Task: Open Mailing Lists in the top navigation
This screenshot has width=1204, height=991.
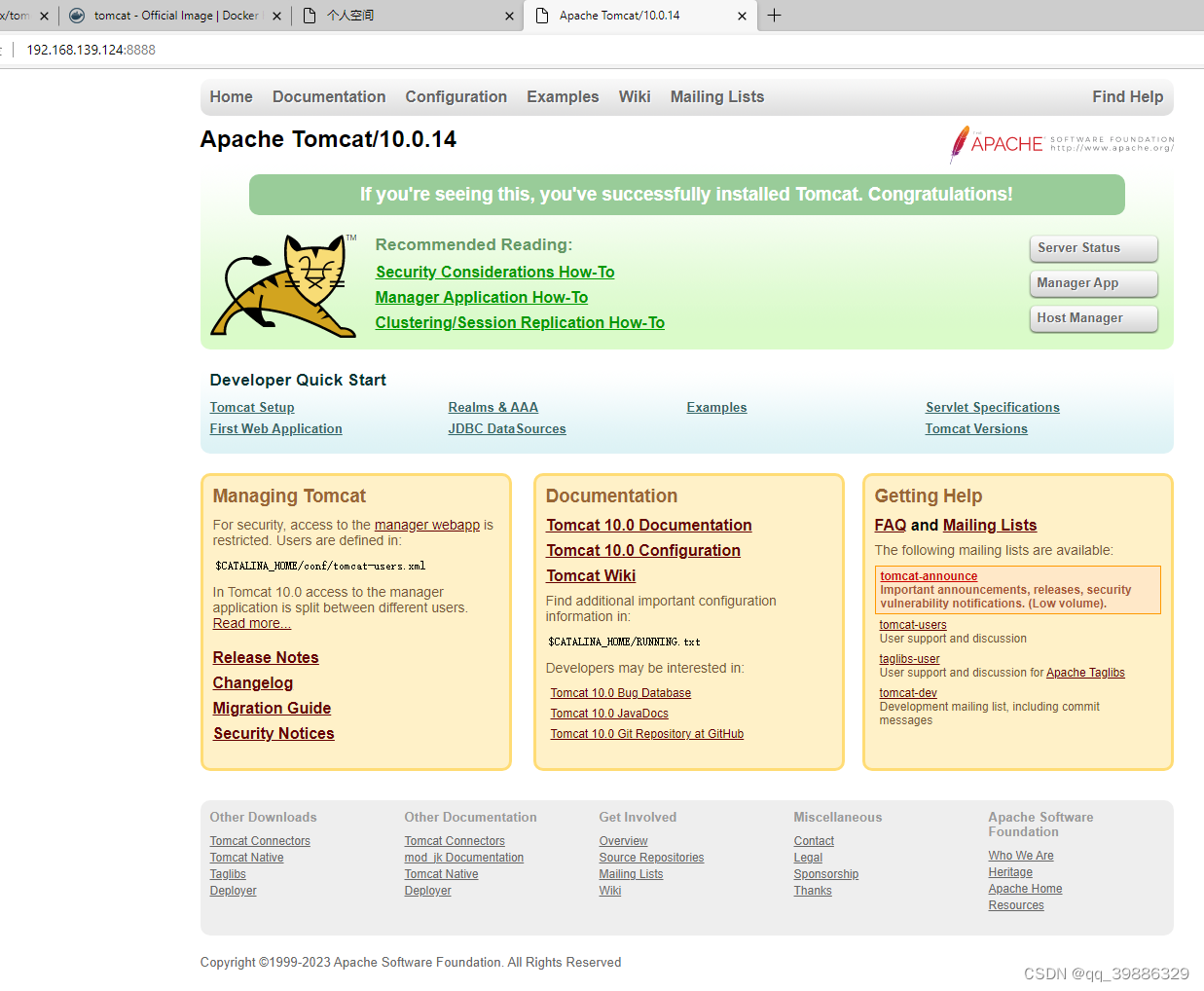Action: [x=717, y=96]
